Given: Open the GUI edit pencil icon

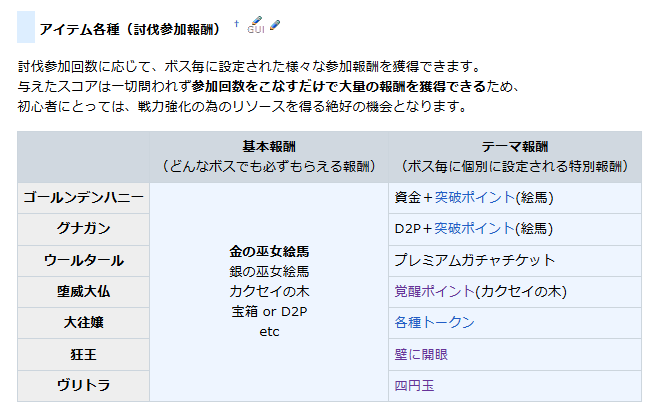Looking at the screenshot, I should pyautogui.click(x=255, y=24).
